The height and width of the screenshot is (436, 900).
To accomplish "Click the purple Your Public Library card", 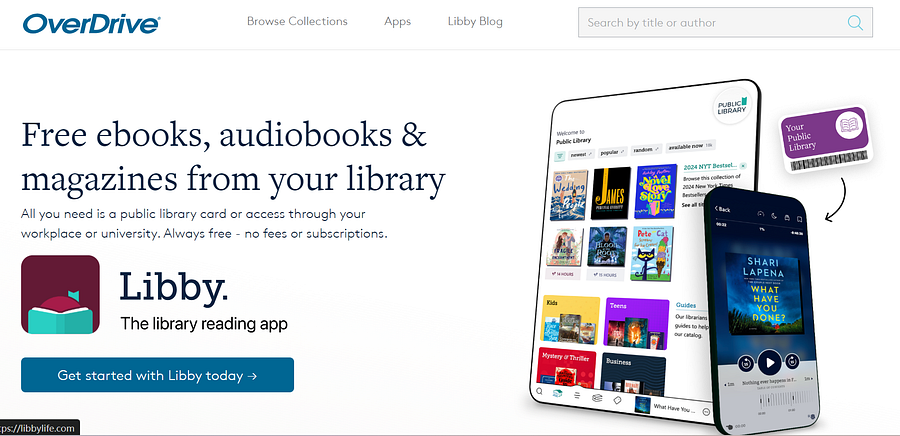I will tap(825, 141).
